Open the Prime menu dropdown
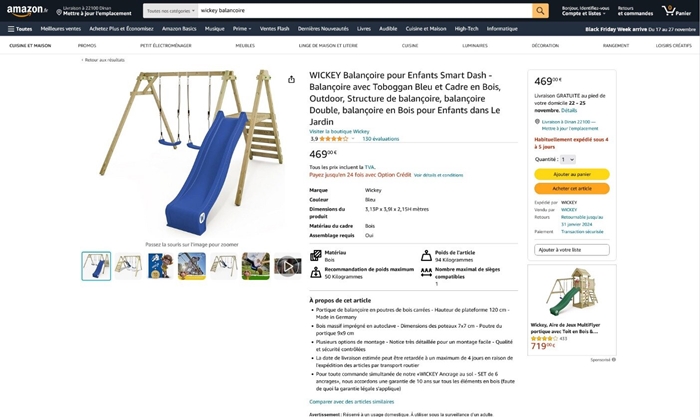This screenshot has height=417, width=700. 242,29
